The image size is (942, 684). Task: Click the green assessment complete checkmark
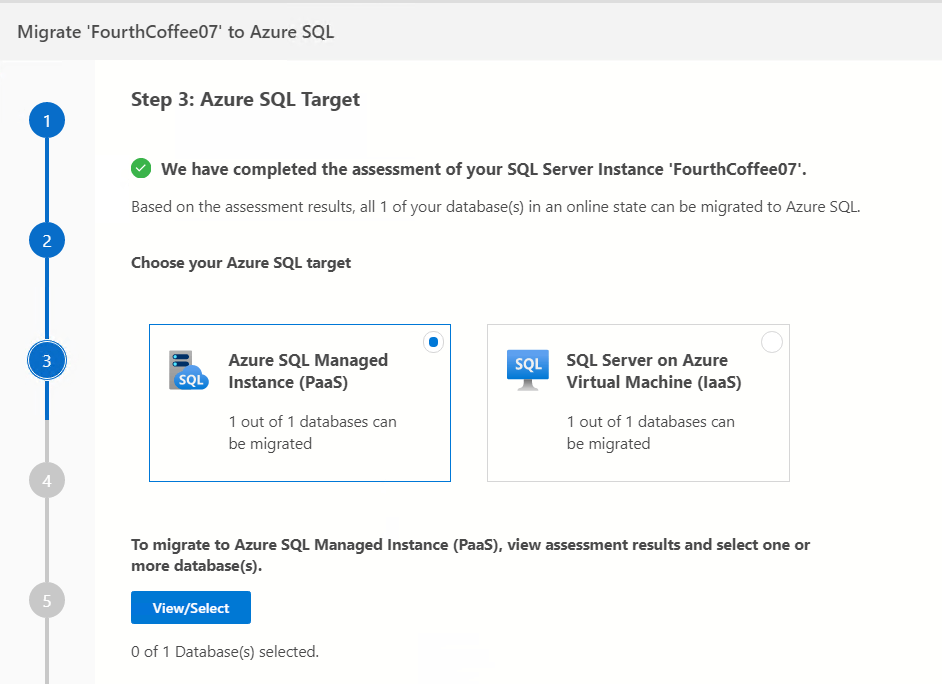pos(141,168)
